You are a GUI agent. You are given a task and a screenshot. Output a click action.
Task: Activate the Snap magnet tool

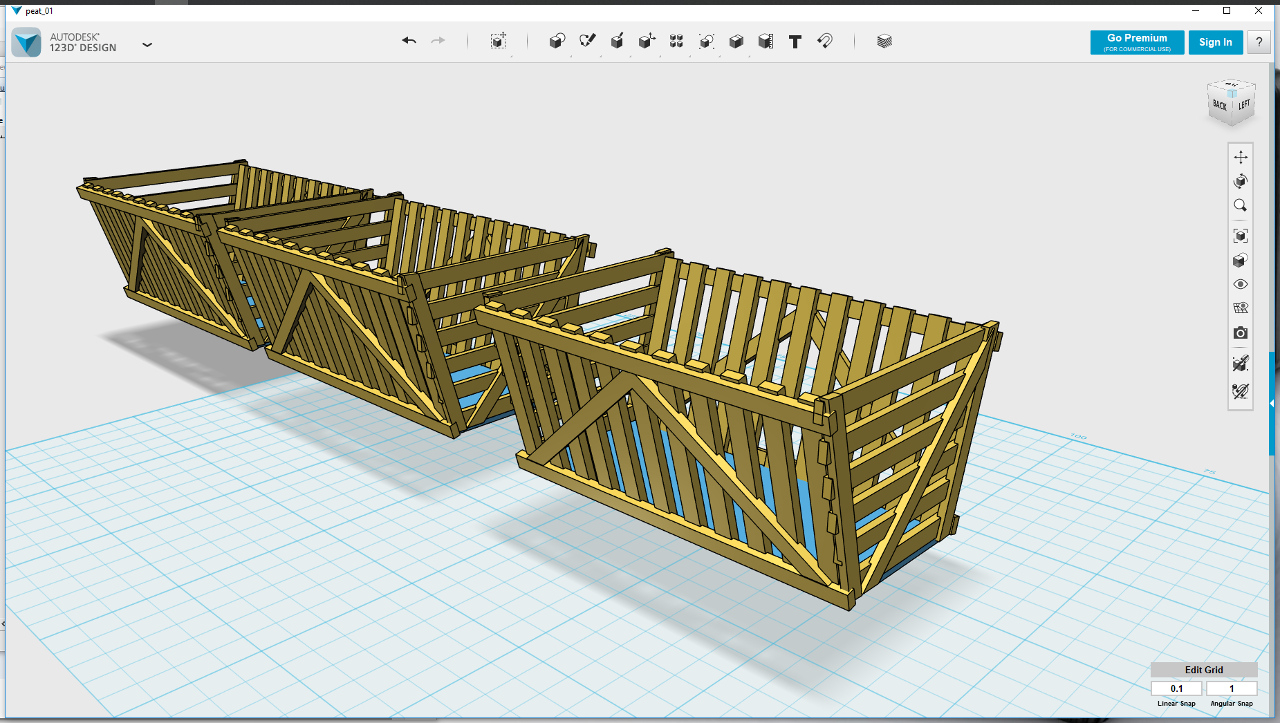825,41
